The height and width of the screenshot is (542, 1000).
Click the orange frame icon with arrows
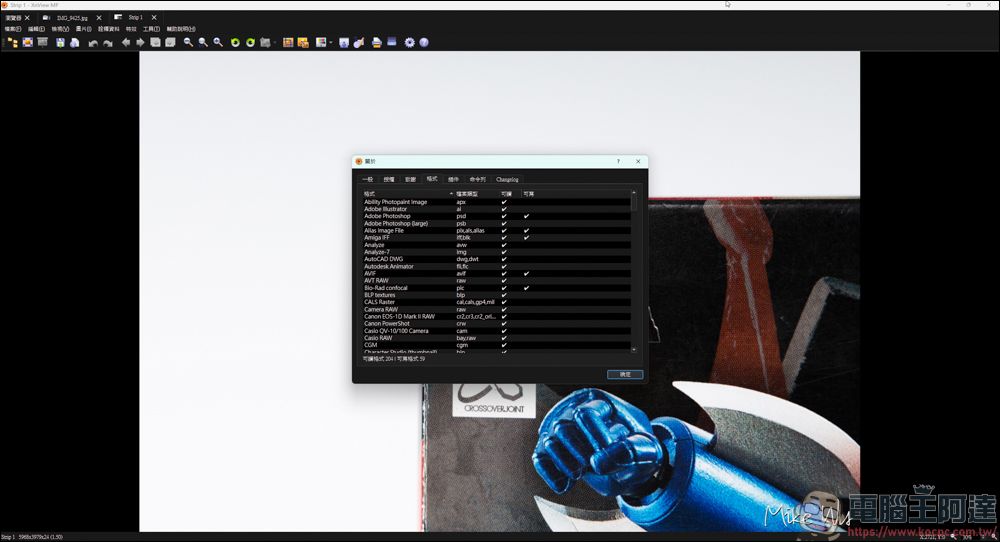(x=303, y=43)
